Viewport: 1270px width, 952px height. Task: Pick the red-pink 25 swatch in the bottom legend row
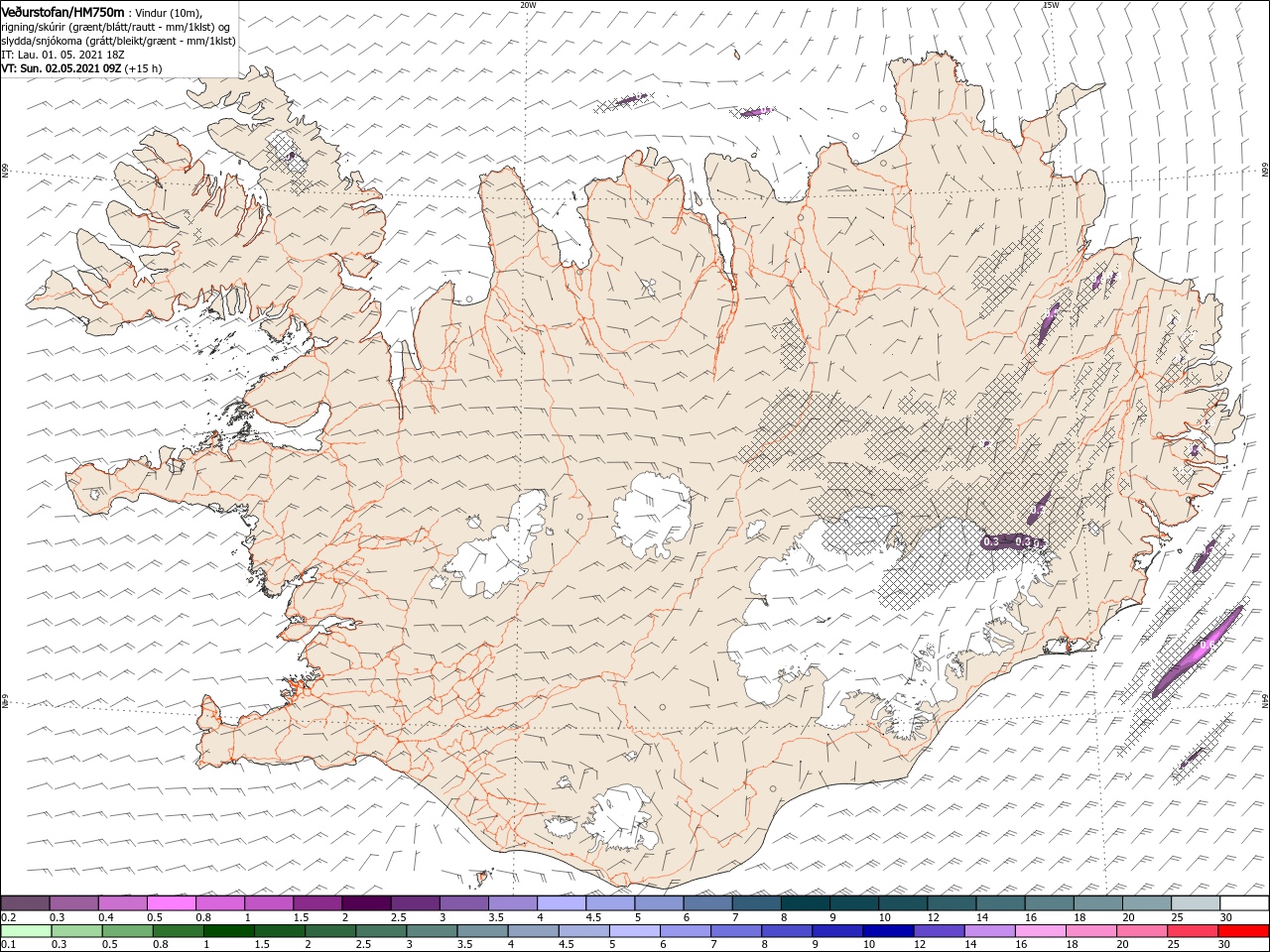[x=1194, y=931]
